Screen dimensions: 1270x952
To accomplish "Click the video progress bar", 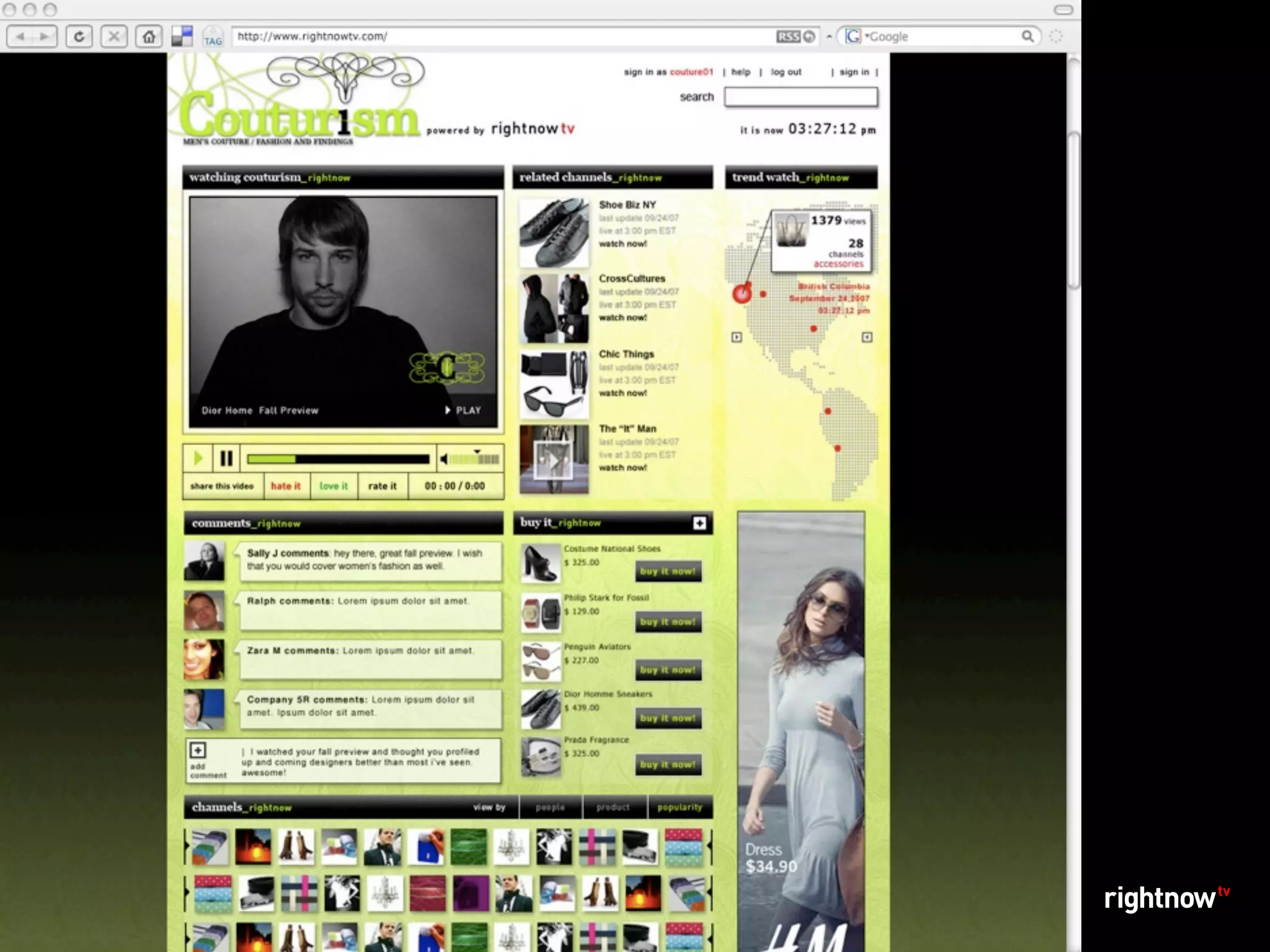I will point(338,459).
